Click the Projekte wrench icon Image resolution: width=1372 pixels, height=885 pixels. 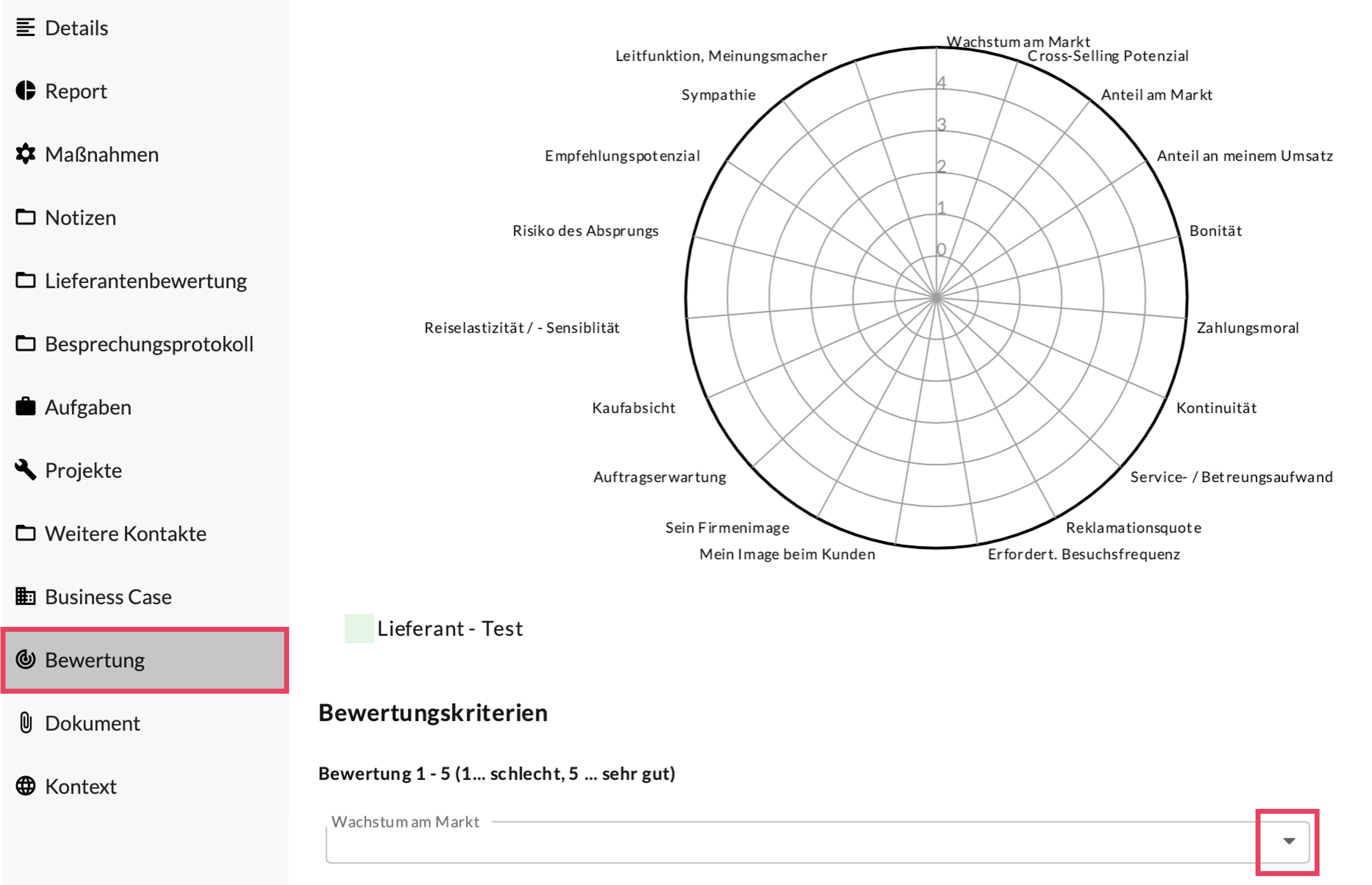[25, 470]
